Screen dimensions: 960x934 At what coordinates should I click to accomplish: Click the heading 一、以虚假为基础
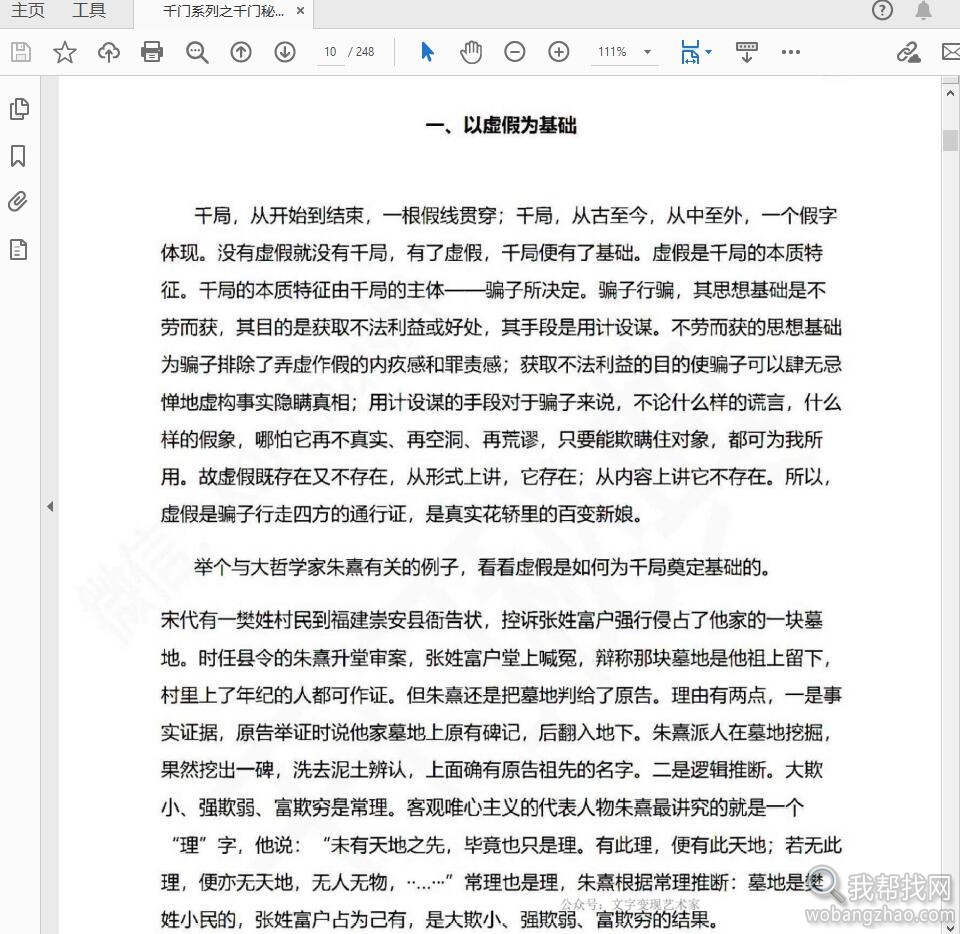click(501, 125)
